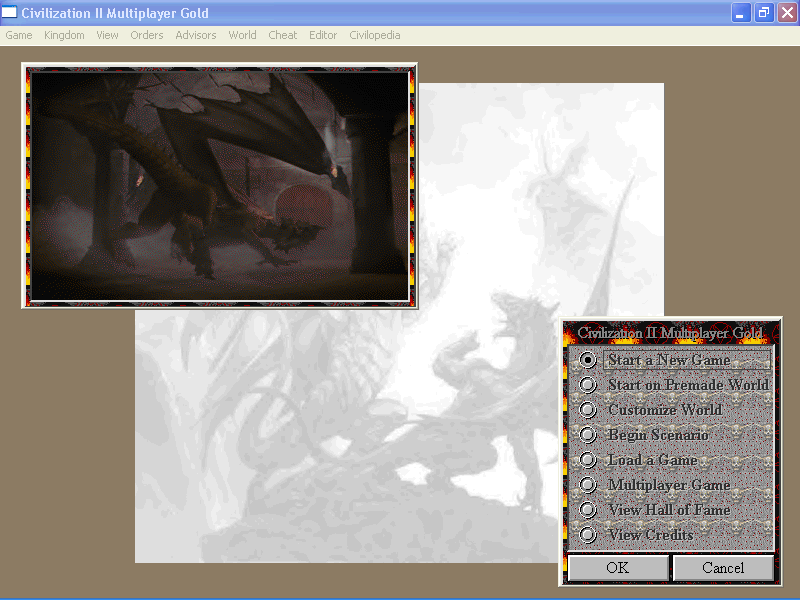The height and width of the screenshot is (600, 800).
Task: Open the Civilopedia menu
Action: 375,35
